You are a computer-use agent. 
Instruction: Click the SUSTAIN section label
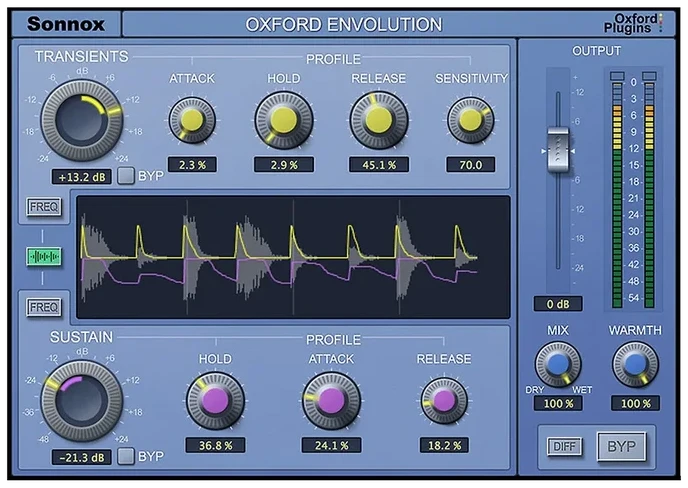tap(81, 337)
